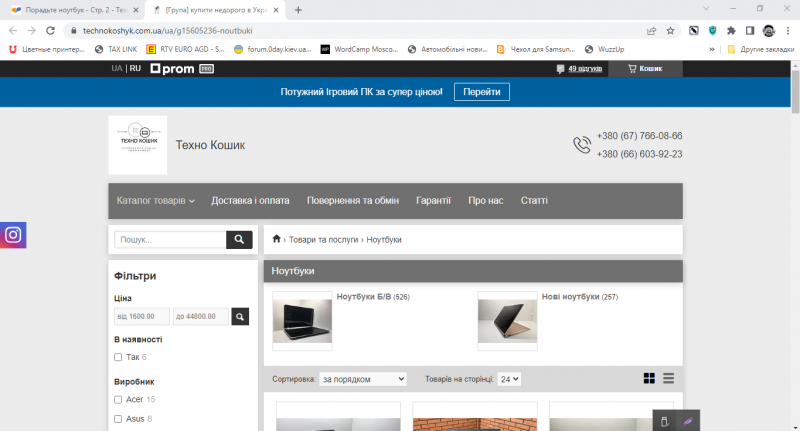Open the 49 відгуків link

click(x=585, y=69)
